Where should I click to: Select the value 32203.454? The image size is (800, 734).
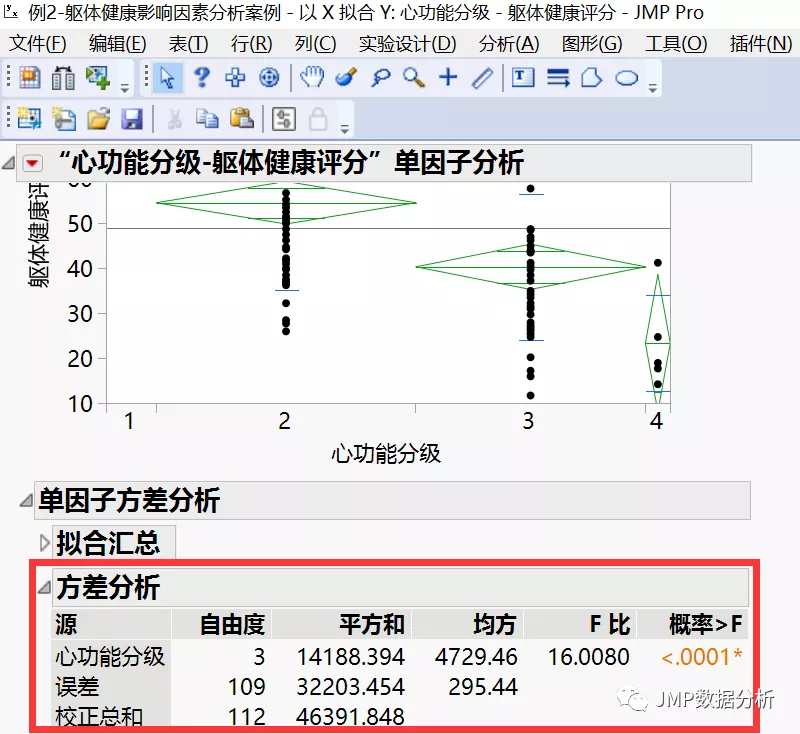pyautogui.click(x=351, y=687)
